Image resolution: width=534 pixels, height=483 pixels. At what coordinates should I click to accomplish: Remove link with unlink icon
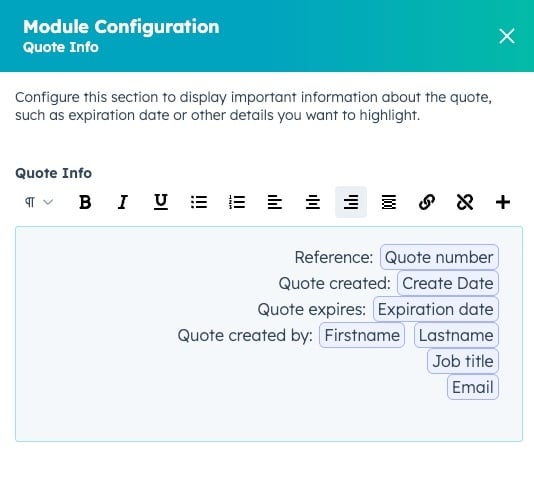pos(465,202)
